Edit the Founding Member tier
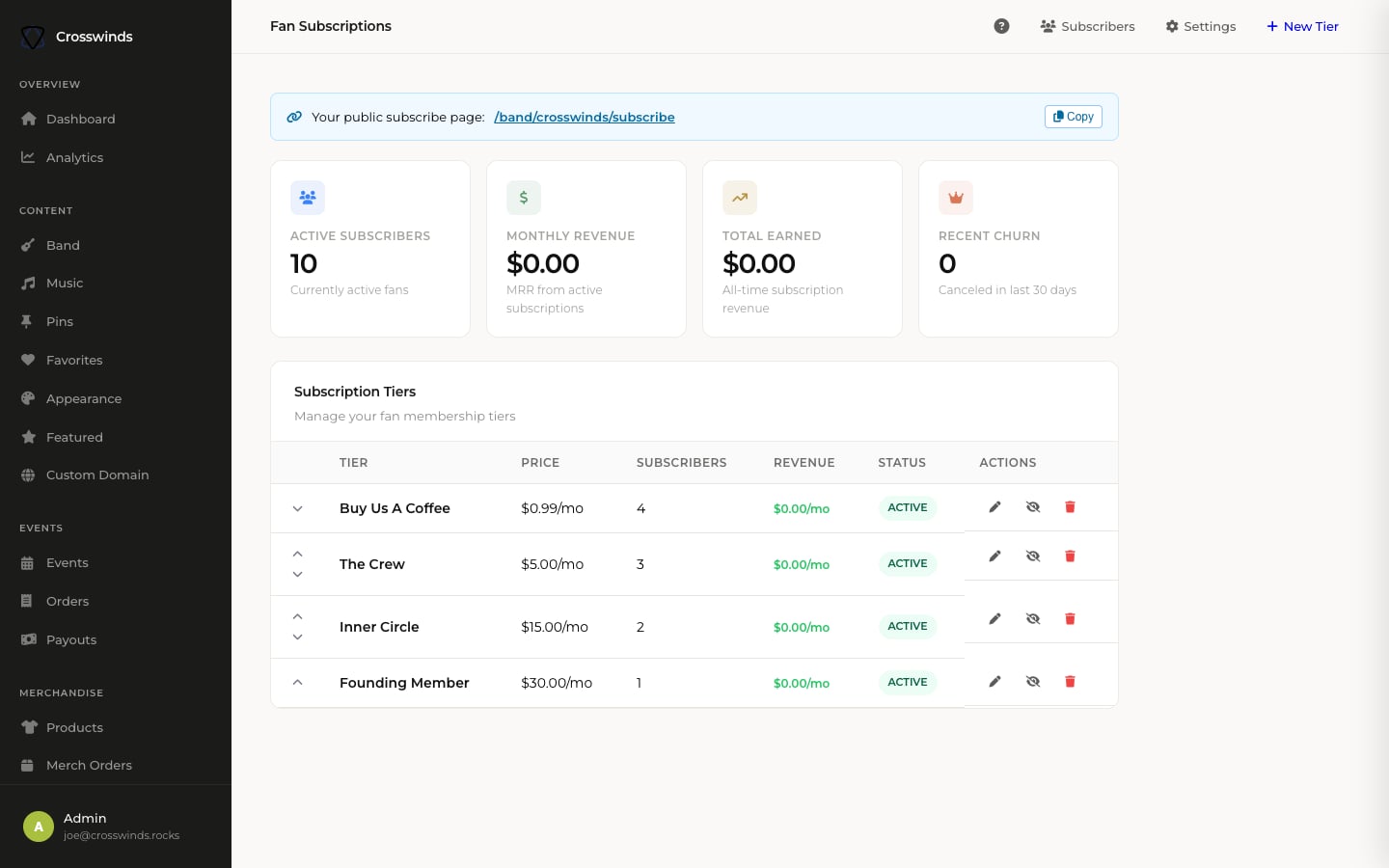This screenshot has height=868, width=1389. point(994,682)
